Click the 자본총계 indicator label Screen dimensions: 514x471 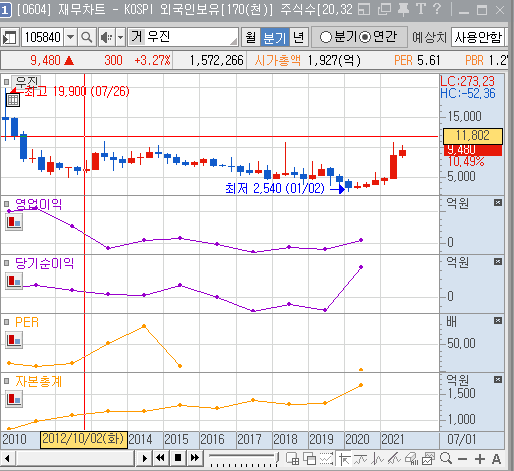click(x=39, y=381)
